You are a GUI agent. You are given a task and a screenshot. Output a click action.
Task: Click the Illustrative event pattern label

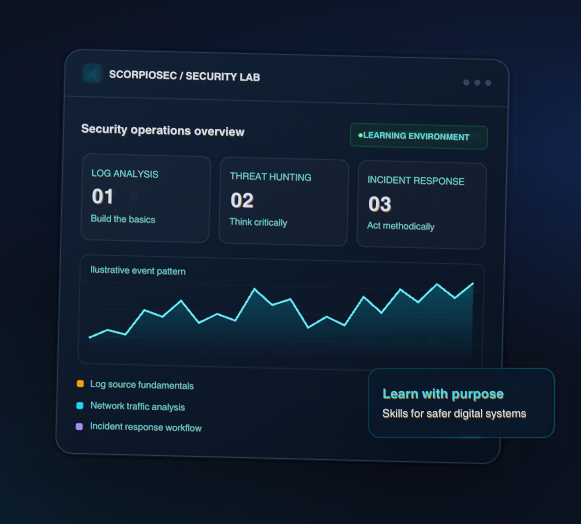138,271
